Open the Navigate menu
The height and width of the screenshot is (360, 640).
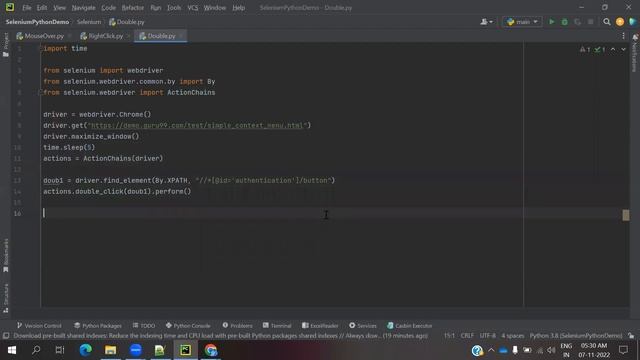(x=83, y=8)
